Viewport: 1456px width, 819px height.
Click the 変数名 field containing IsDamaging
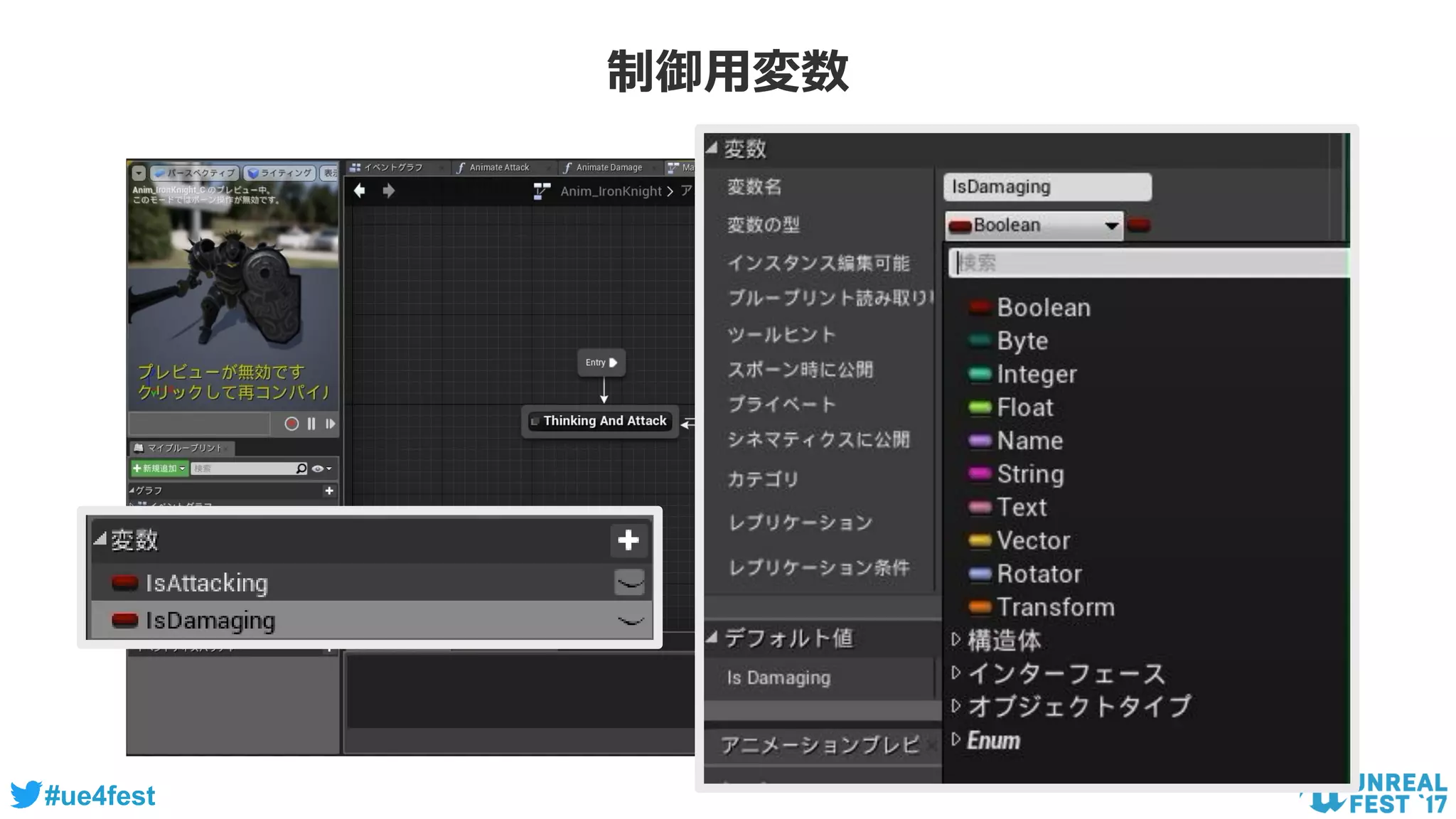coord(1047,187)
